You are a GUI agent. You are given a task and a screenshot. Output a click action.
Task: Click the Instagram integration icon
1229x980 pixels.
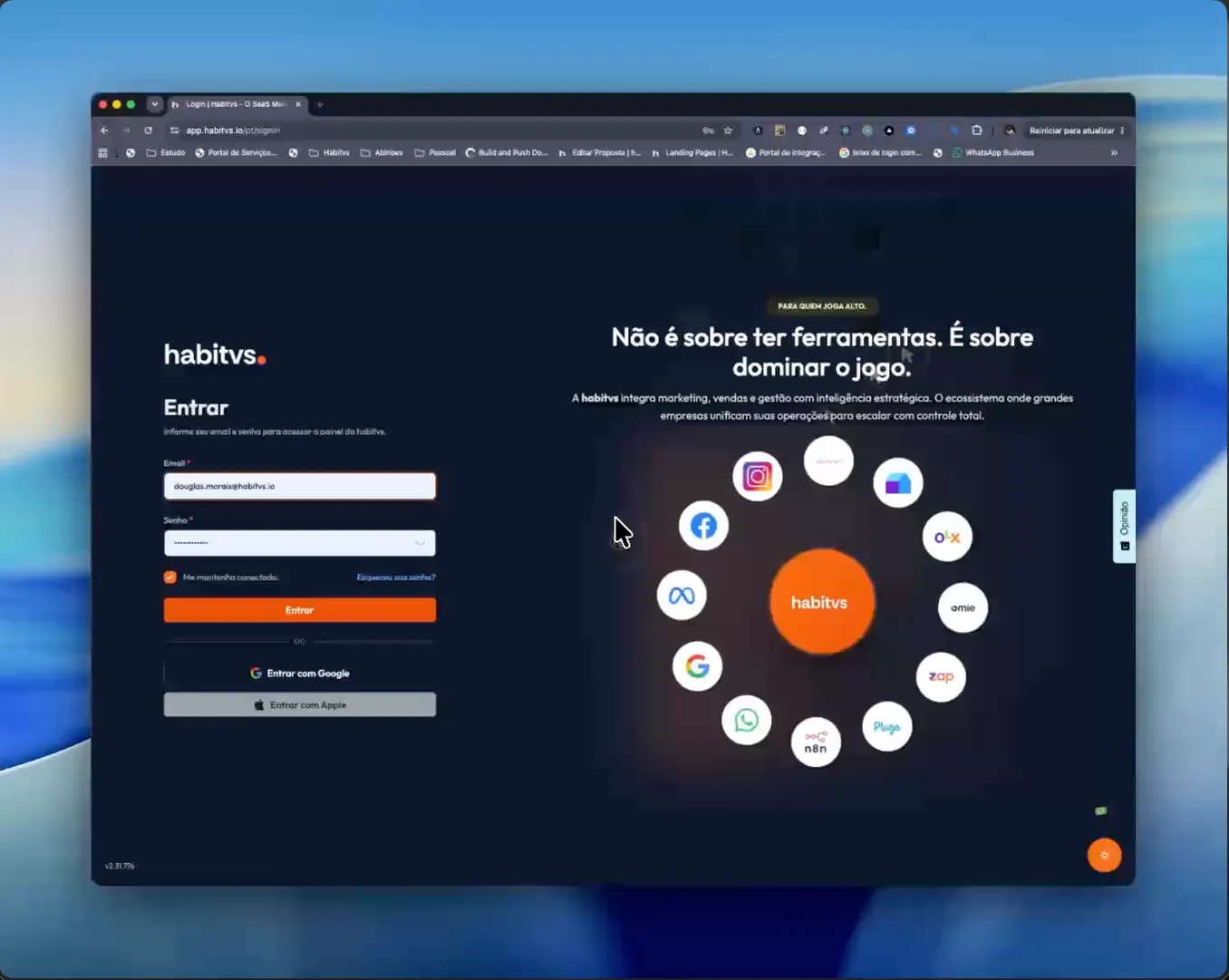[x=757, y=476]
